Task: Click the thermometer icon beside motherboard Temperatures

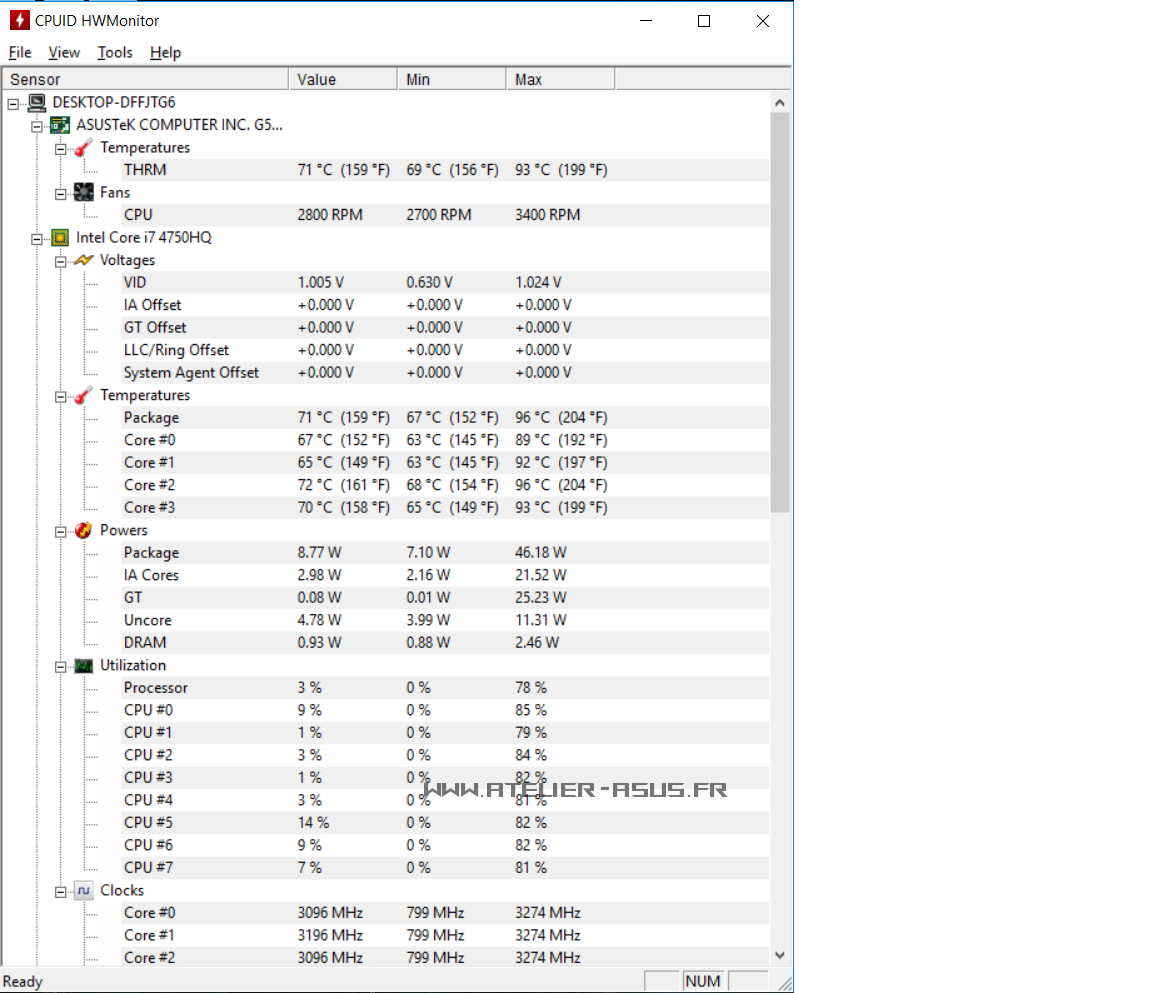Action: pyautogui.click(x=84, y=147)
